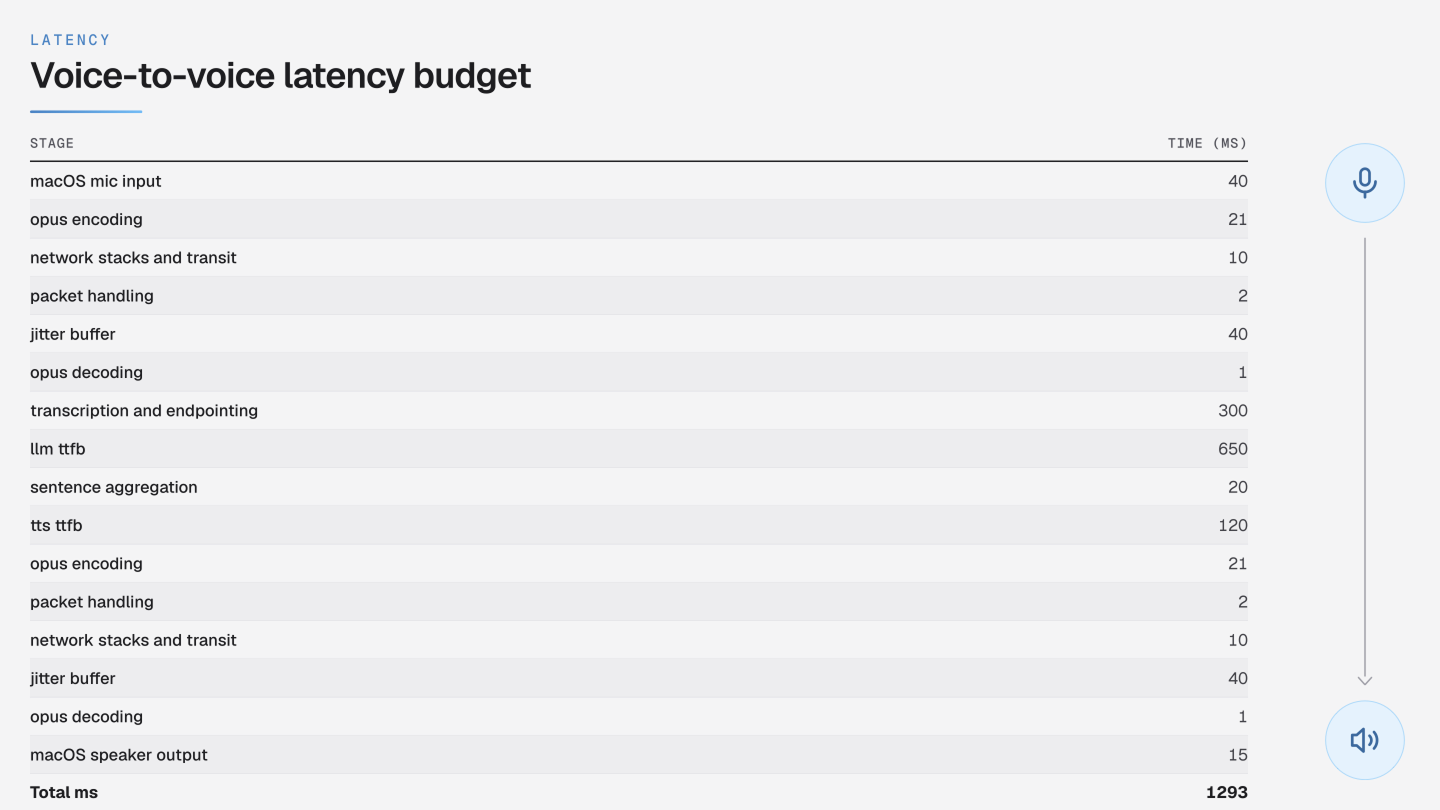
Task: Click the Total ms label
Action: (64, 792)
